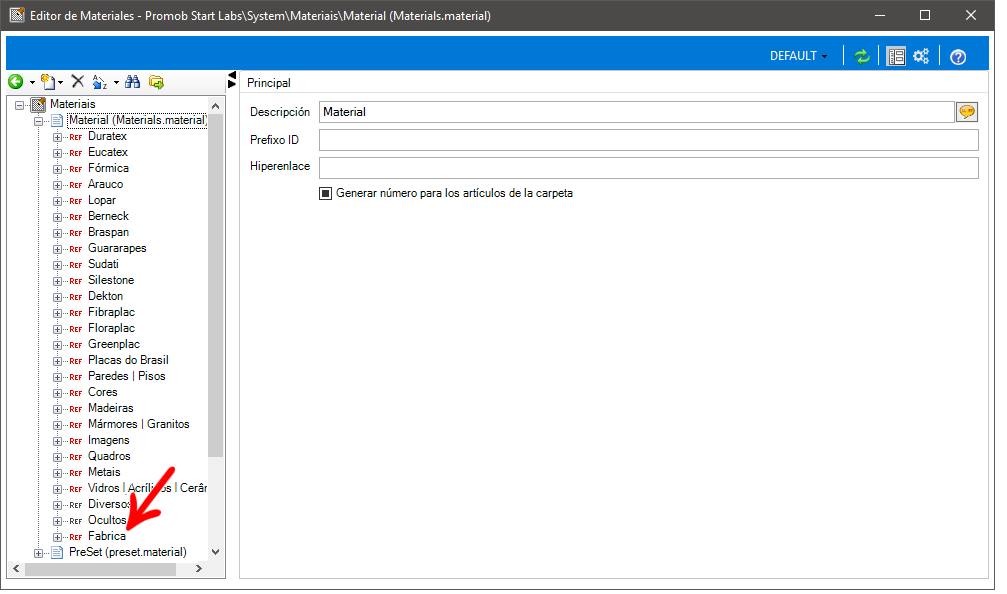Click the panel collapse arrows splitter icon
Image resolution: width=1007 pixels, height=594 pixels.
232,80
